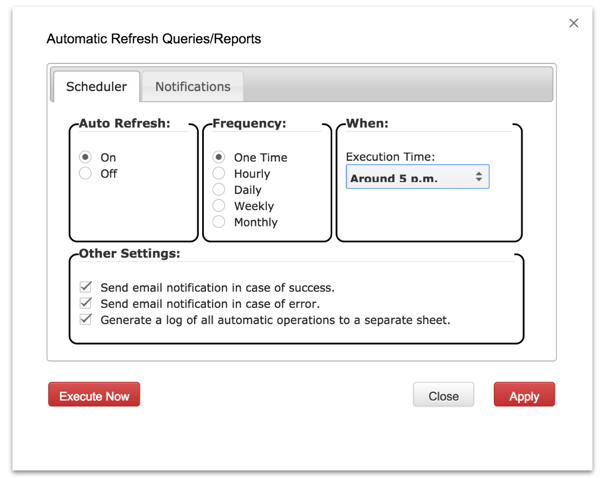Screen dimensions: 600x478
Task: Pick Daily as the refresh frequency
Action: [219, 189]
